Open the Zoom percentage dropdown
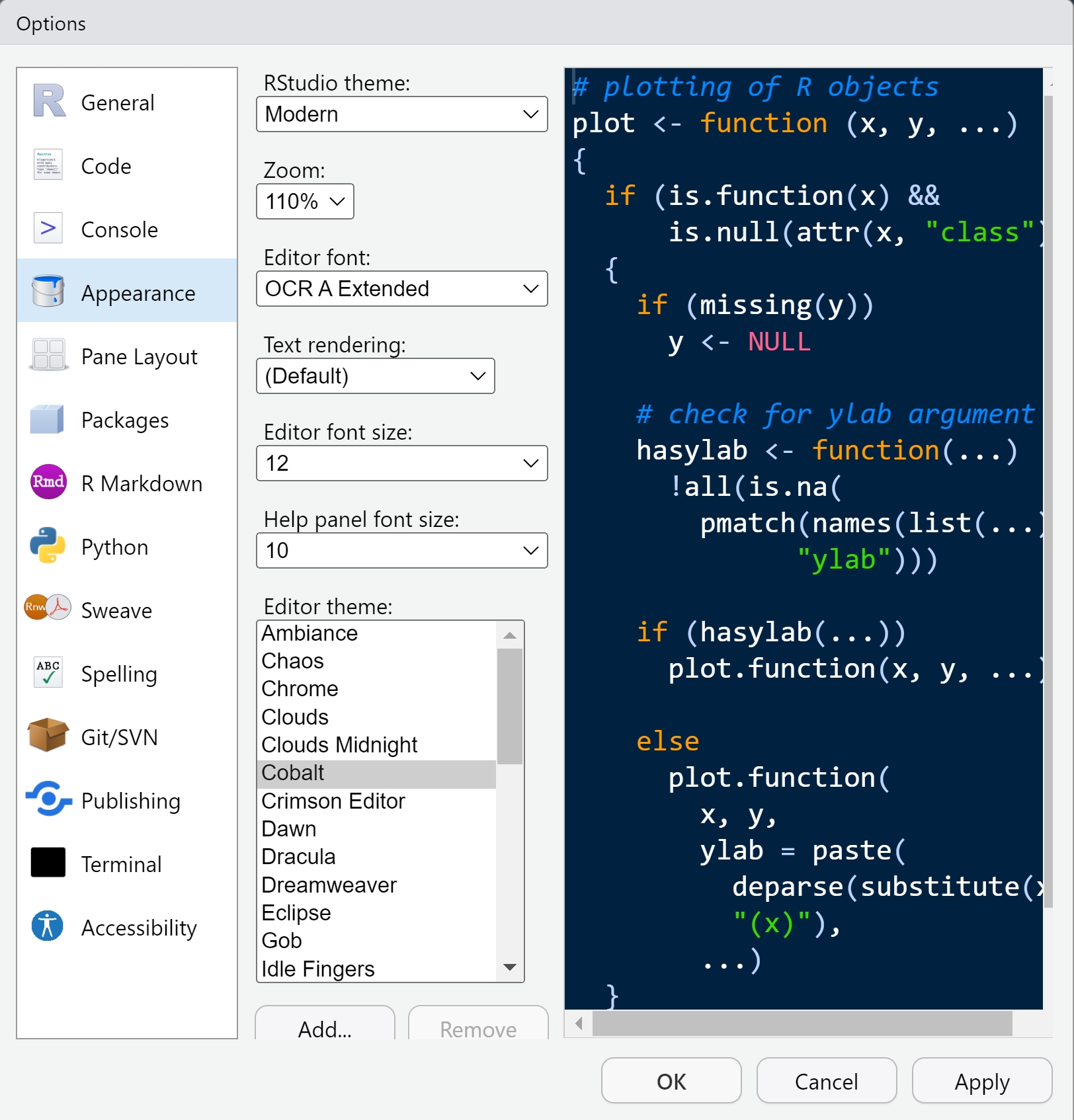Viewport: 1074px width, 1120px height. [x=305, y=202]
